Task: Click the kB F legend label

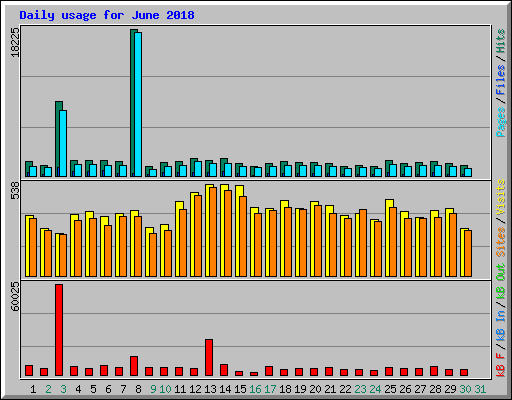Action: pos(501,365)
